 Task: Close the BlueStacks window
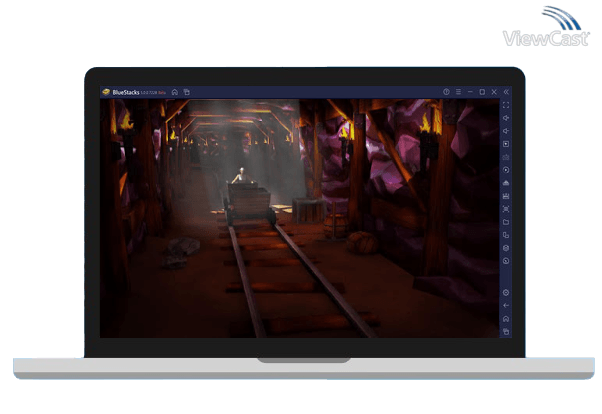pos(494,92)
